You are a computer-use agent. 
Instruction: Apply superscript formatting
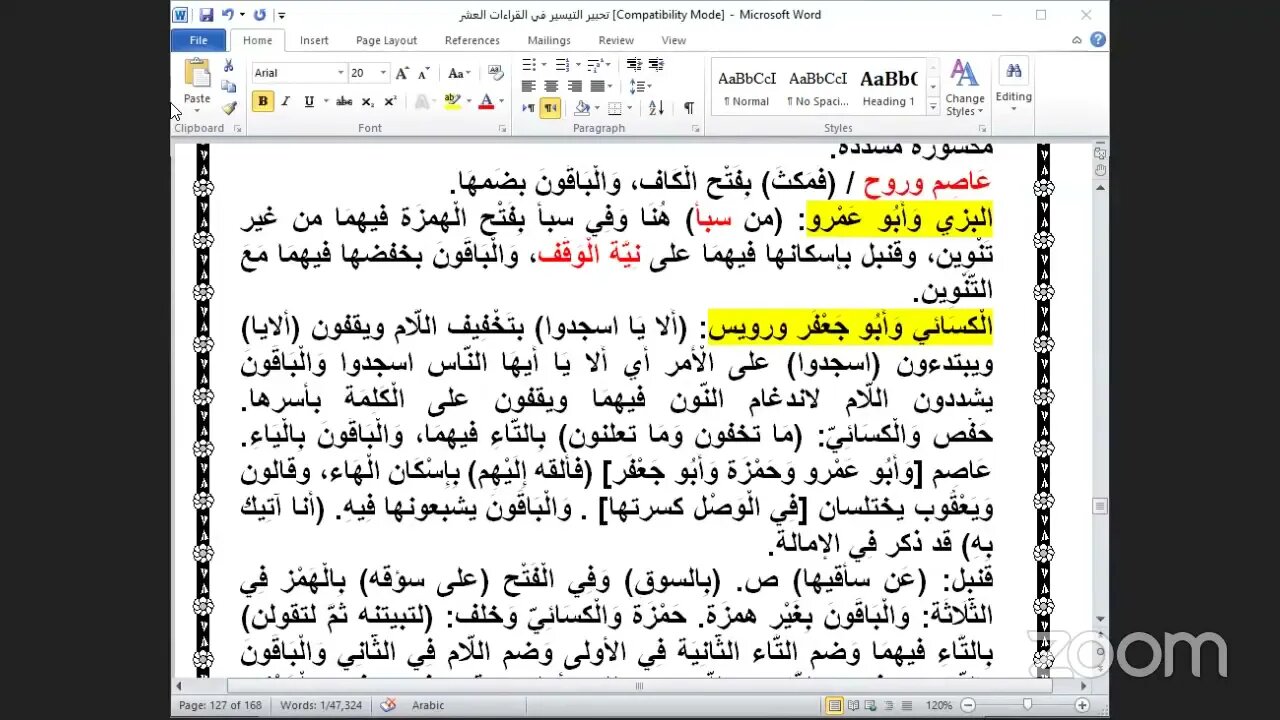point(390,101)
